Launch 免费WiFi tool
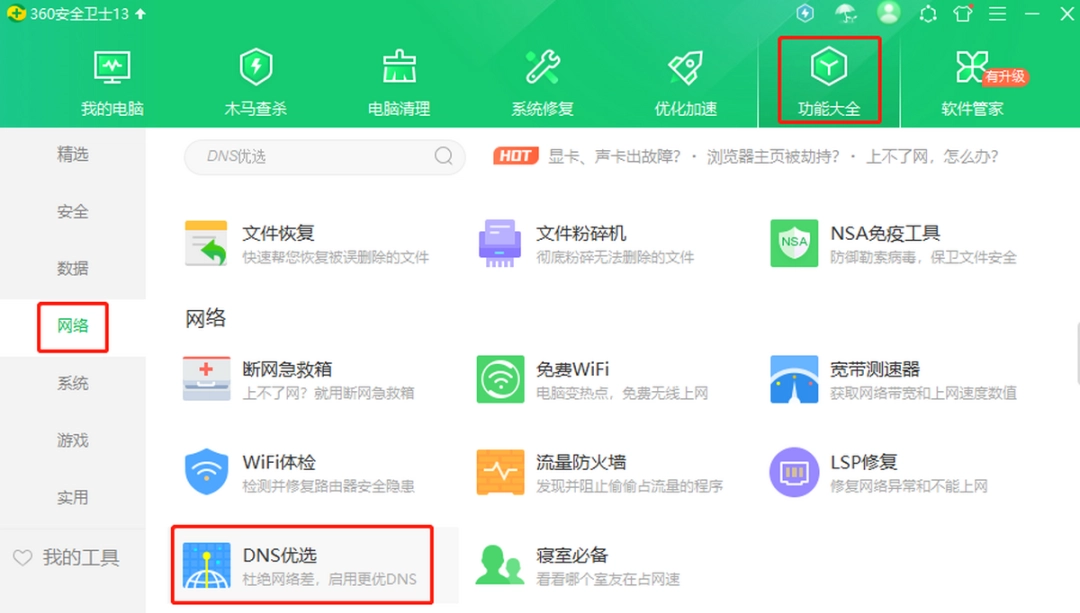 (x=592, y=379)
